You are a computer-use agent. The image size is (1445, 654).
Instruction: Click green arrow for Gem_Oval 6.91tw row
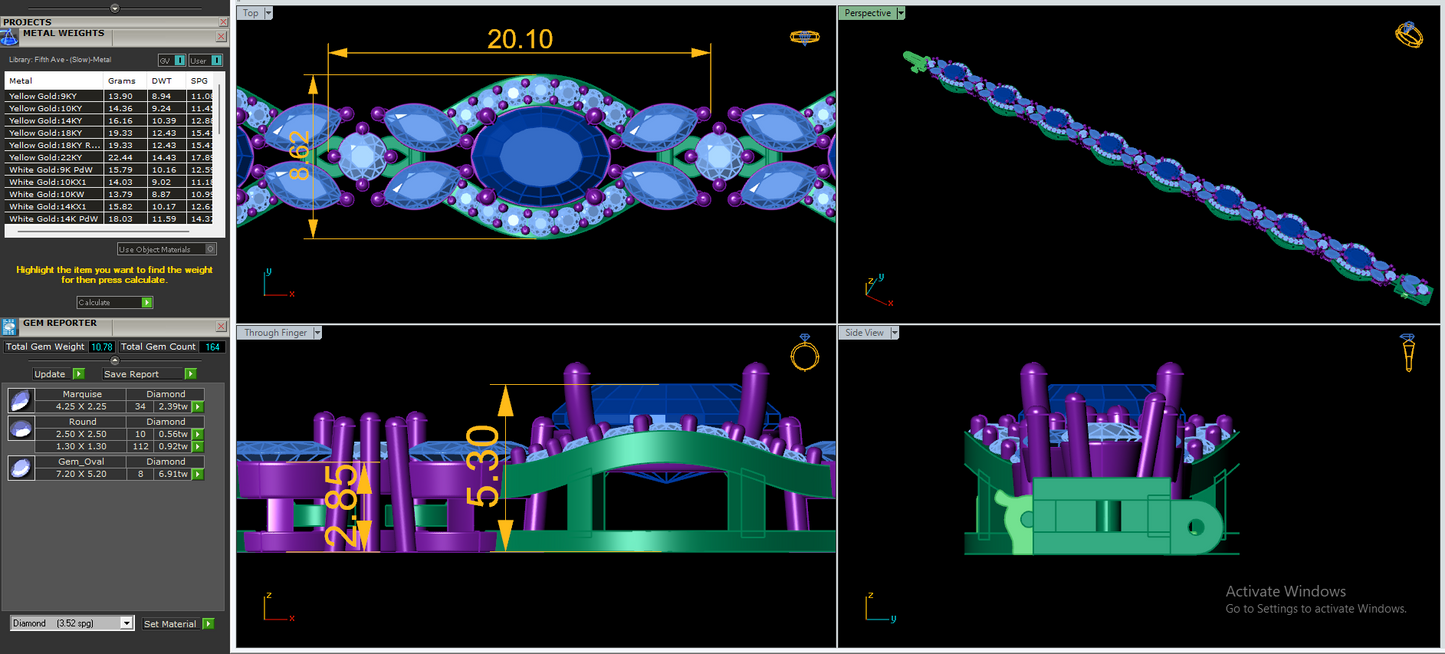pyautogui.click(x=198, y=474)
